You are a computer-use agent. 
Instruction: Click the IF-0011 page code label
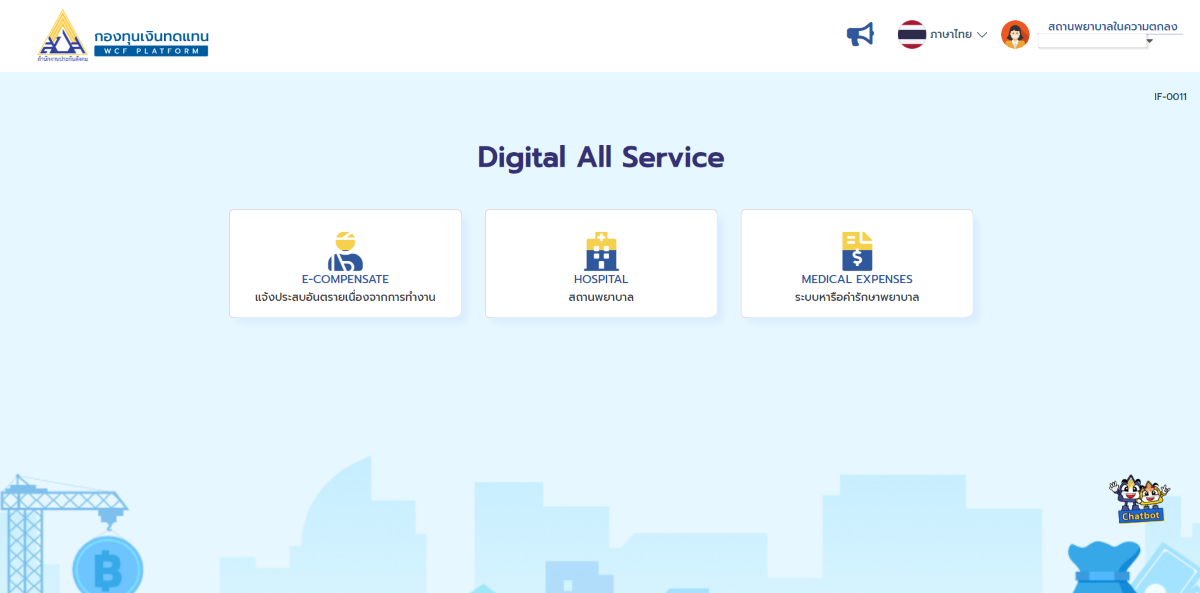(1169, 97)
